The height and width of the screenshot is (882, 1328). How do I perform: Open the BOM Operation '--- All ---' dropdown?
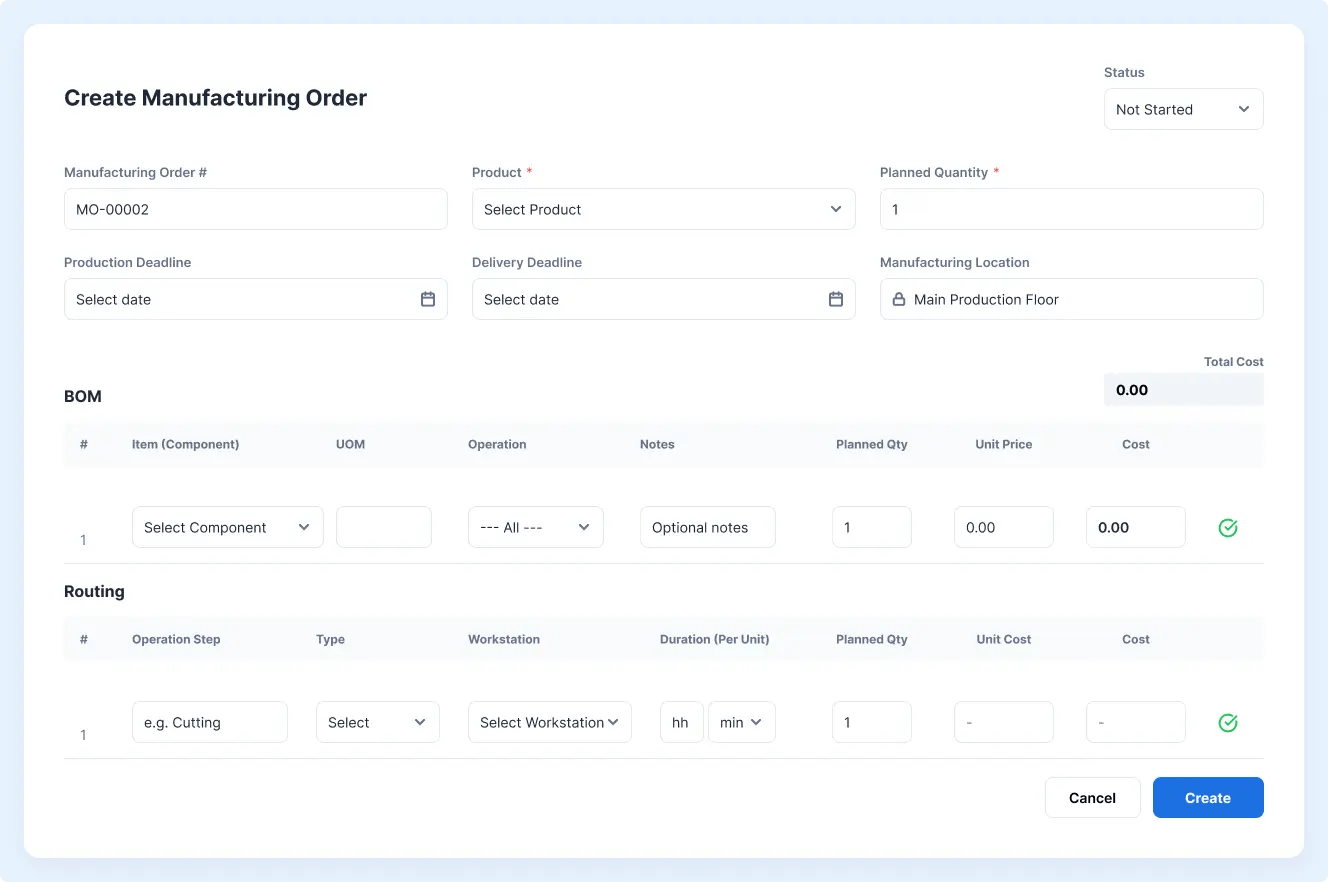[536, 527]
